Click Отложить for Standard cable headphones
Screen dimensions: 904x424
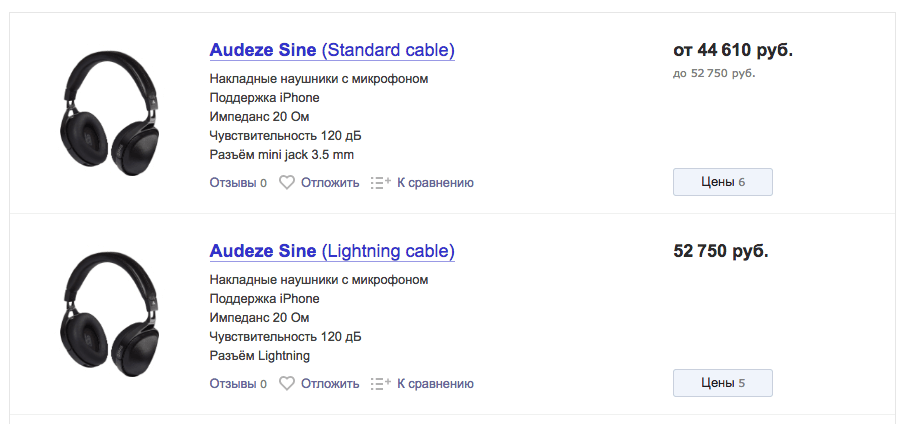pyautogui.click(x=330, y=183)
